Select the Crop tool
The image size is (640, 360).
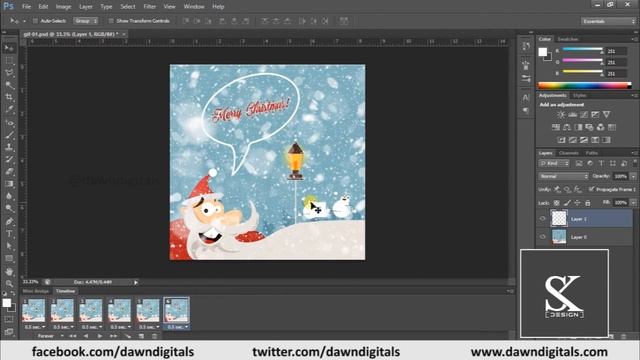coord(9,97)
